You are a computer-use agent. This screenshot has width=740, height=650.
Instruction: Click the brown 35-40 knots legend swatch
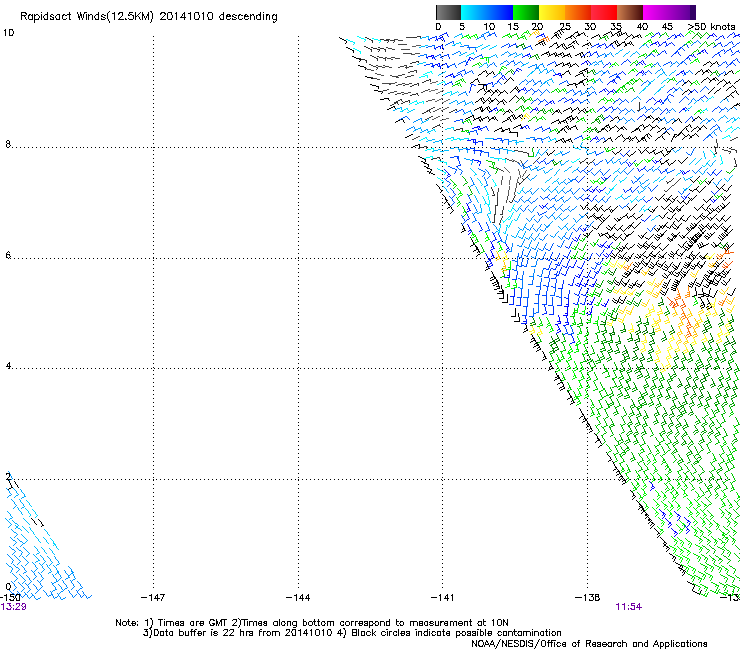coord(630,13)
